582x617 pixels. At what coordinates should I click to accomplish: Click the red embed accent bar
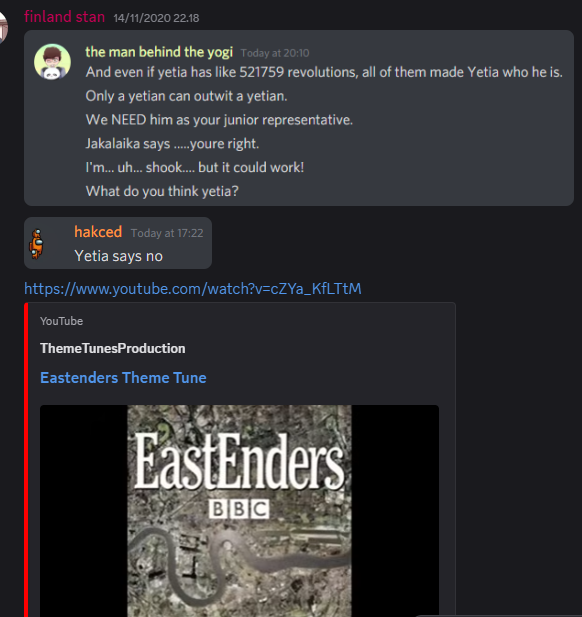tap(26, 460)
